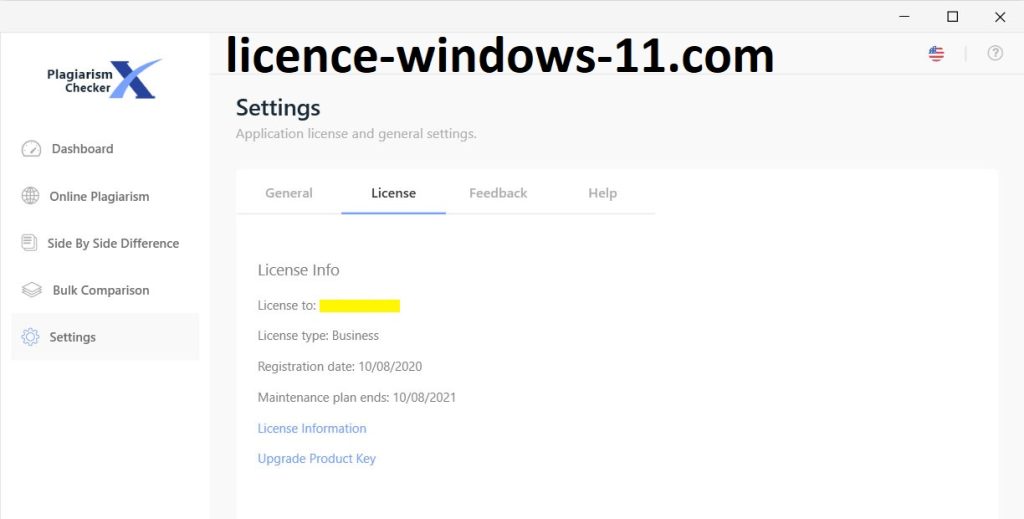Viewport: 1024px width, 519px height.
Task: Go to the Help tab
Action: tap(602, 193)
